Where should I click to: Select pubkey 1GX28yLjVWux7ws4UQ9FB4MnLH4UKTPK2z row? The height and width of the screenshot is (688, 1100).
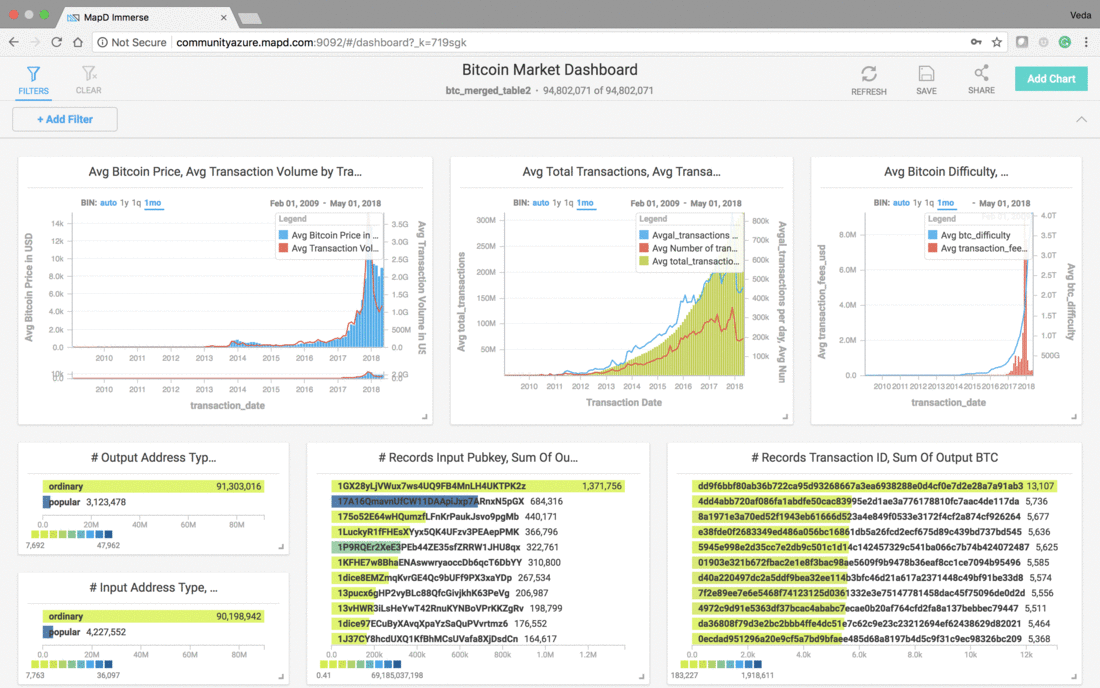click(x=477, y=486)
